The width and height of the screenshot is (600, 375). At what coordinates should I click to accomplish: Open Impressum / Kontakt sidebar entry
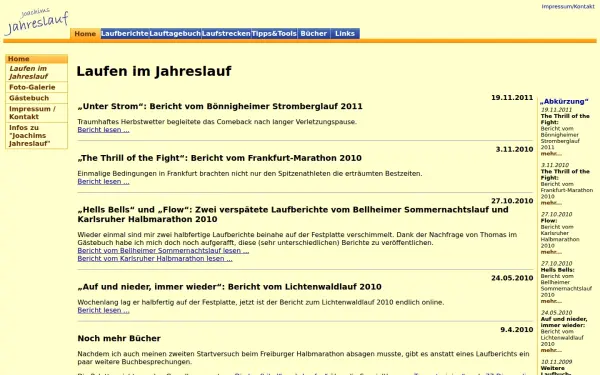[x=36, y=113]
